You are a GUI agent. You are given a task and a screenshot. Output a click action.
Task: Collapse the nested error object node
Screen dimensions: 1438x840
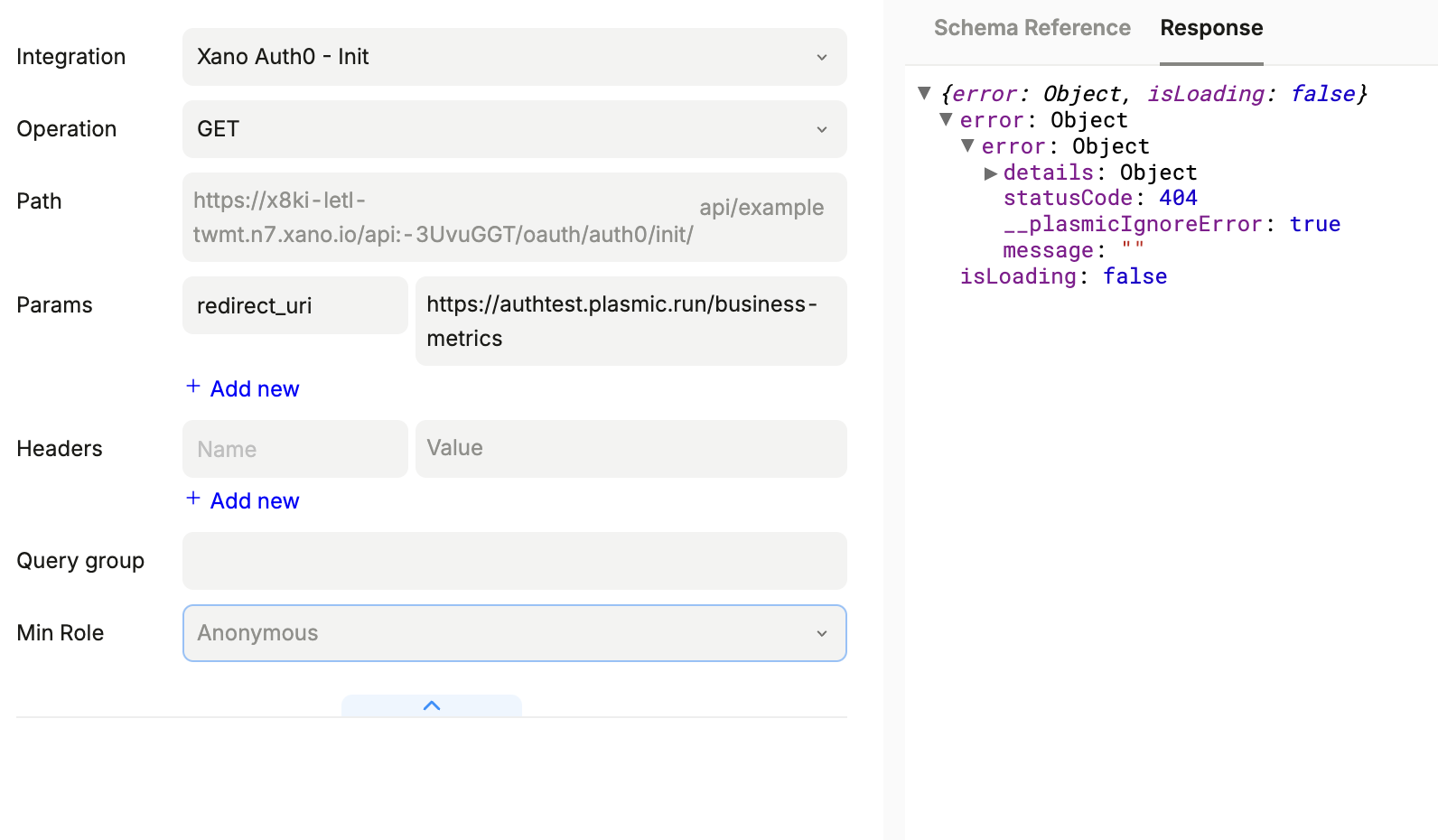click(967, 145)
